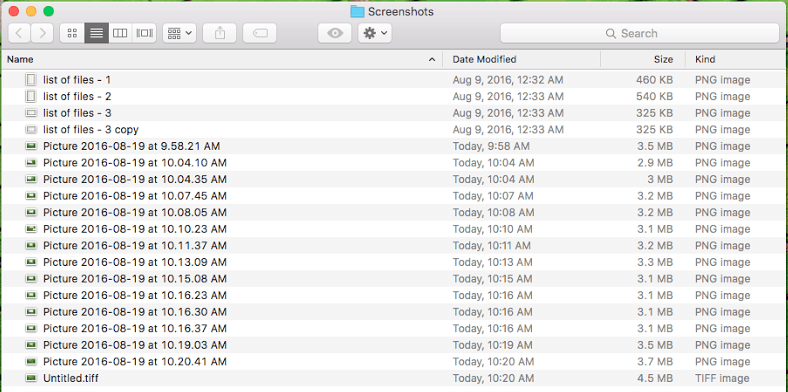This screenshot has width=788, height=392.
Task: Click the Quick Look eye button
Action: [335, 33]
